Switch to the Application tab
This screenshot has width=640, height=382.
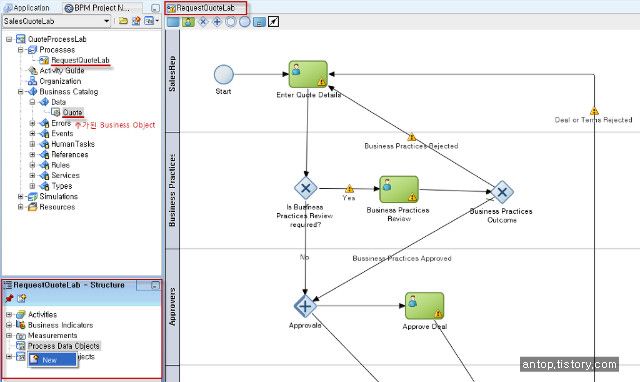pyautogui.click(x=27, y=8)
